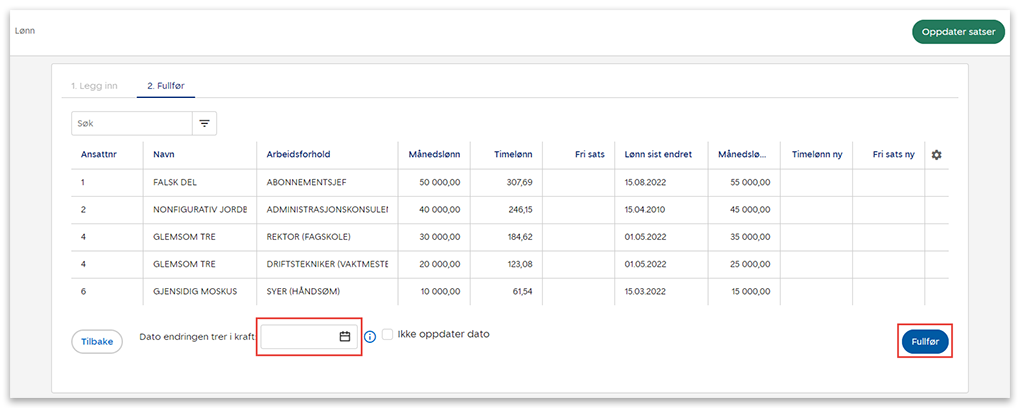Sort table by Navn column header
Viewport: 1020px width, 408px height.
point(164,155)
